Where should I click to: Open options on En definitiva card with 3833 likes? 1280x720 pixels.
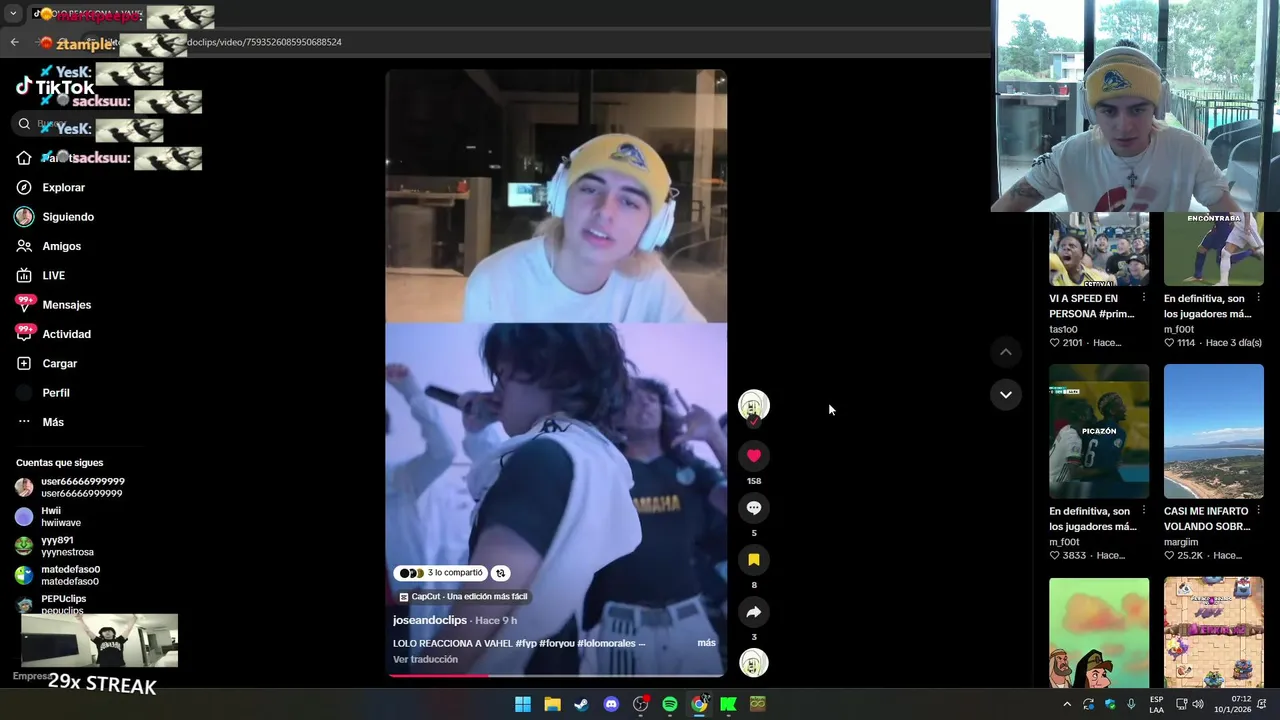point(1144,511)
